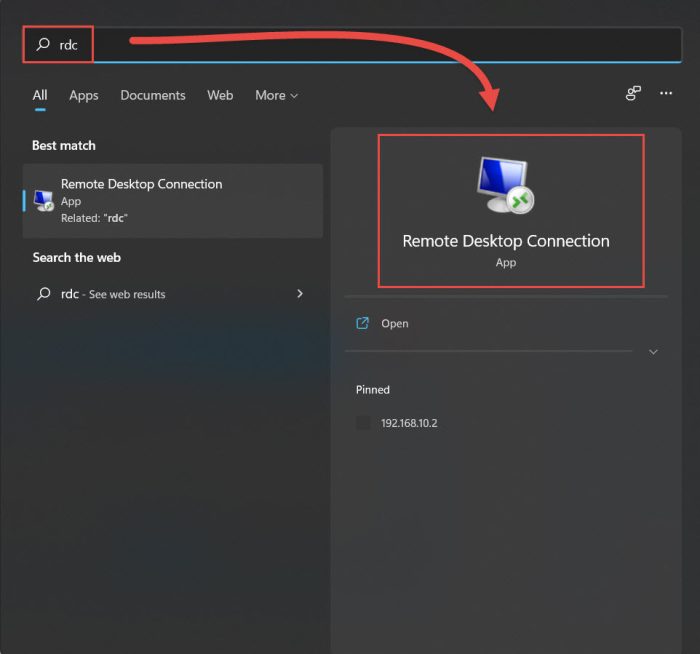Viewport: 700px width, 654px height.
Task: Click 'Related: "rdc"' text in best match
Action: [94, 218]
